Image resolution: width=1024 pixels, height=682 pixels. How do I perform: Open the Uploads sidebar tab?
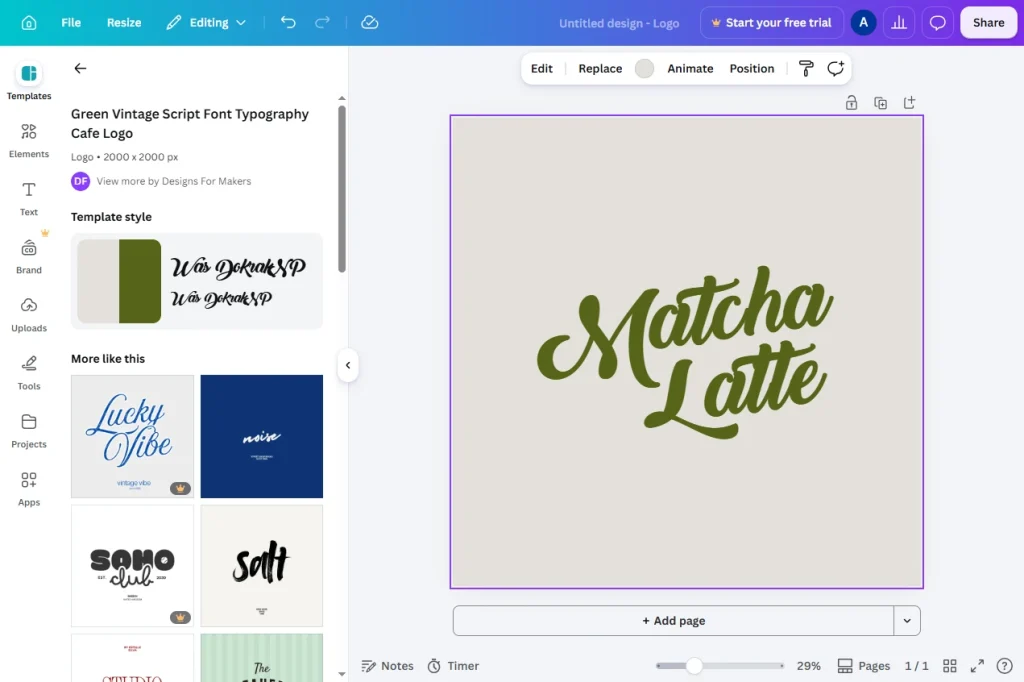[x=29, y=315]
